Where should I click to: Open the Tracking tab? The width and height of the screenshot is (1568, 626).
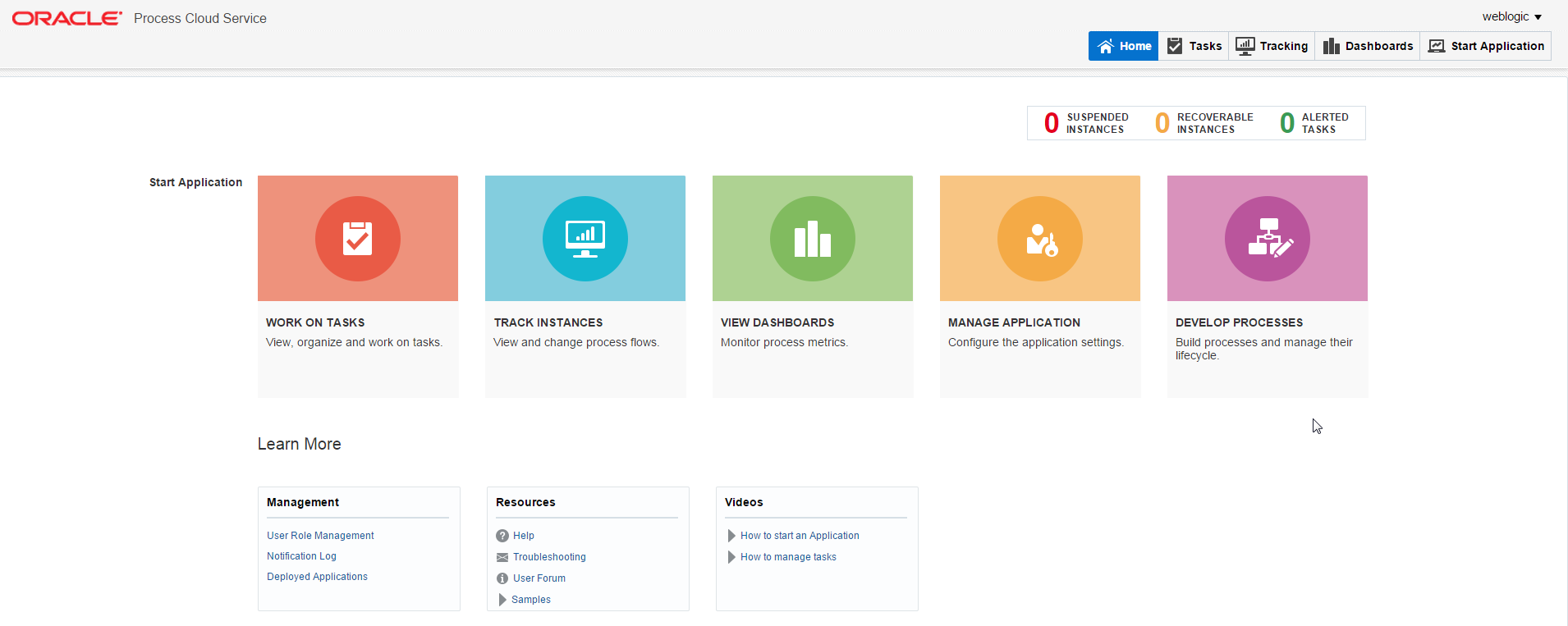pyautogui.click(x=1272, y=46)
